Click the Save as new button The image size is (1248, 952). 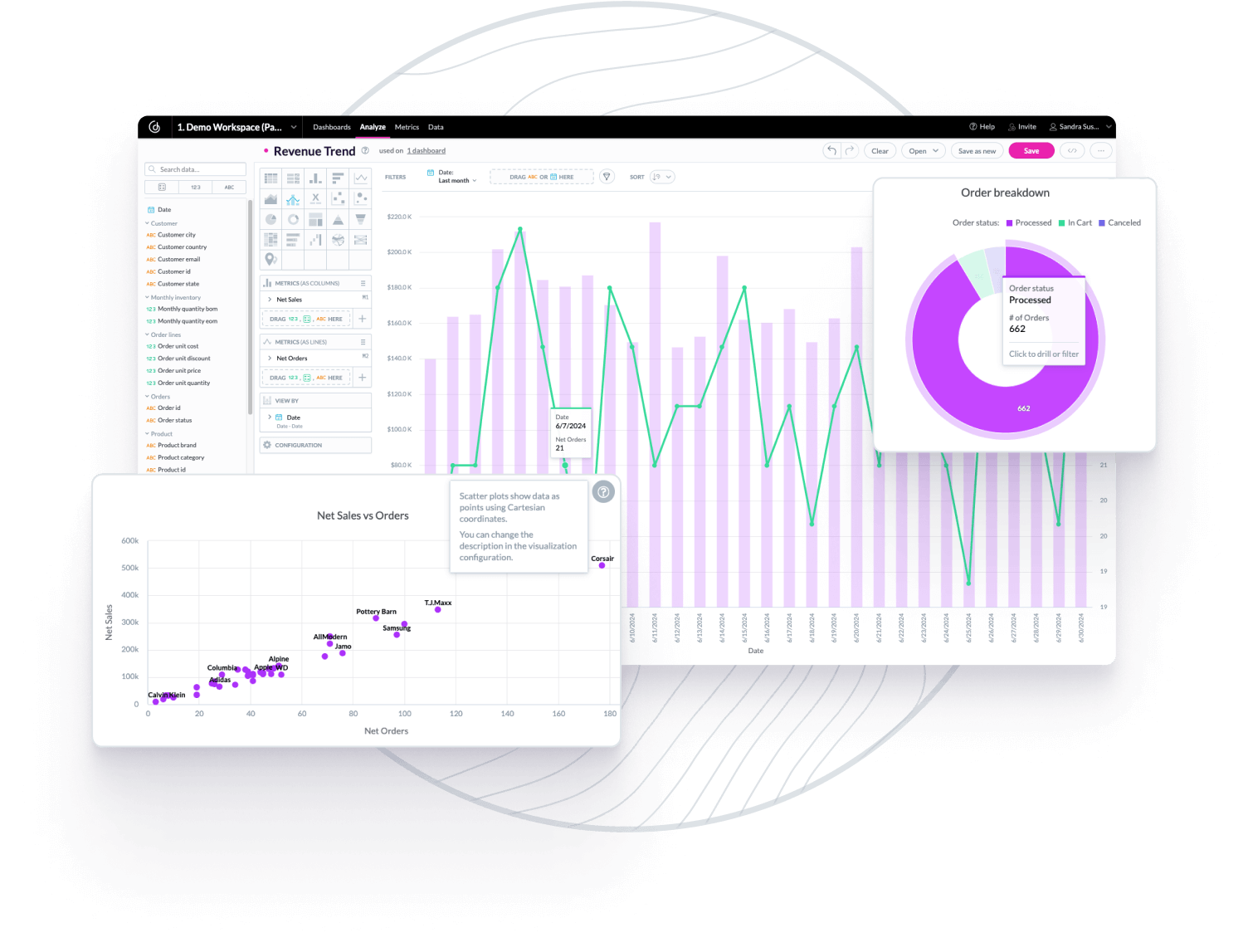point(977,150)
